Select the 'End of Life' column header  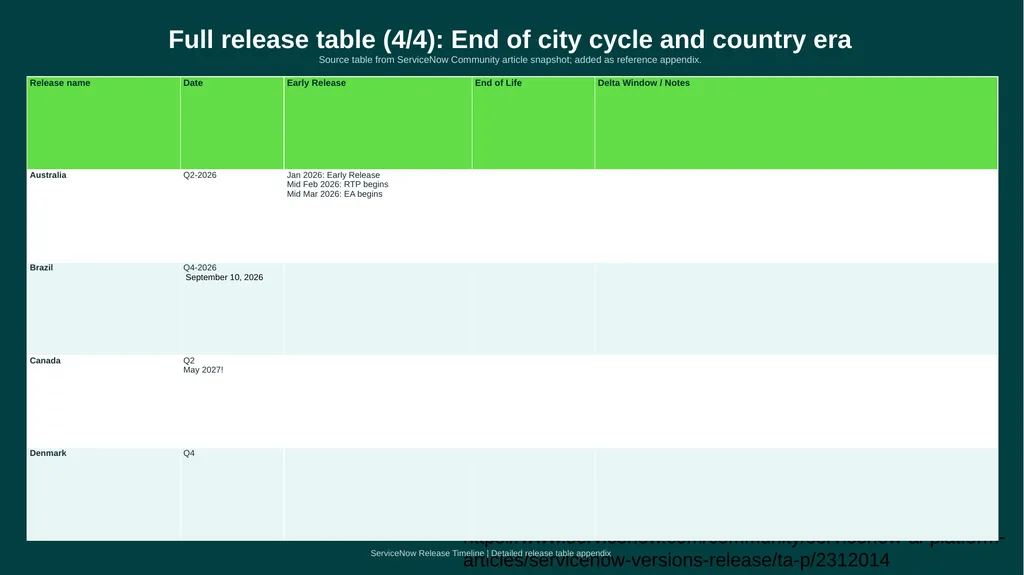pos(533,123)
